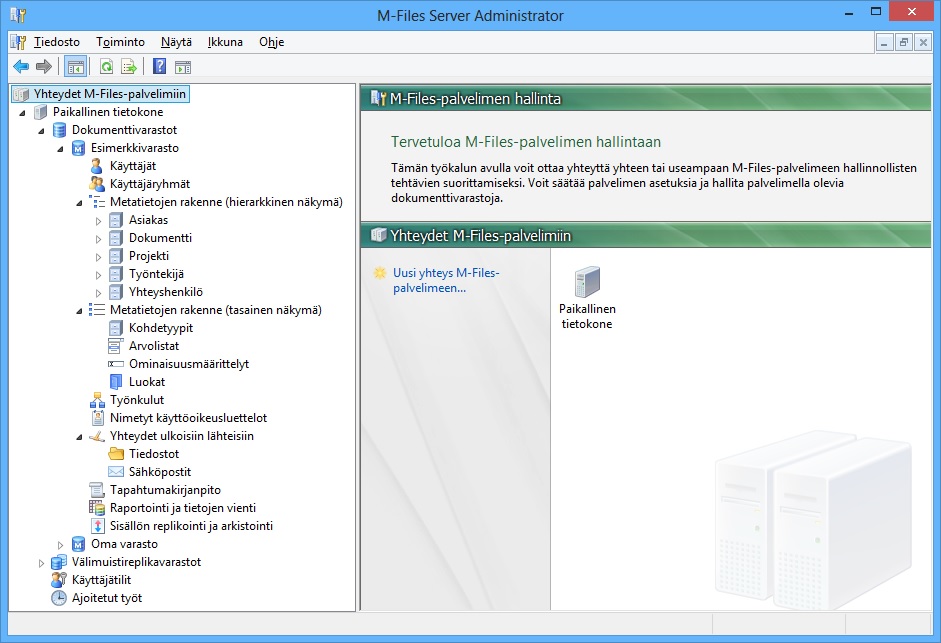The image size is (941, 643).
Task: Click the Luokat icon in tree
Action: (x=116, y=382)
